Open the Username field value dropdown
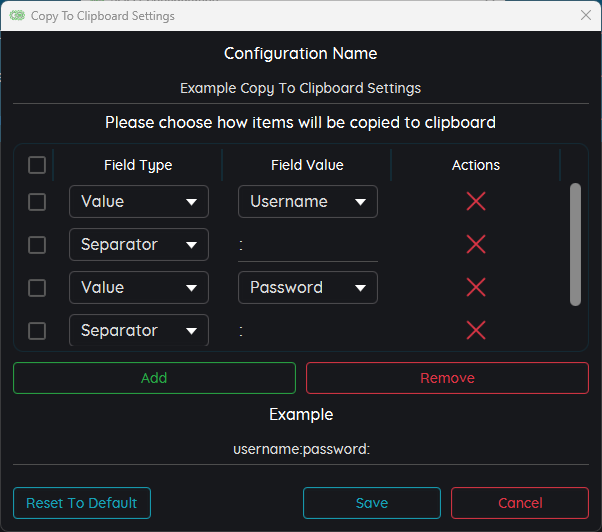The width and height of the screenshot is (602, 532). coord(307,202)
